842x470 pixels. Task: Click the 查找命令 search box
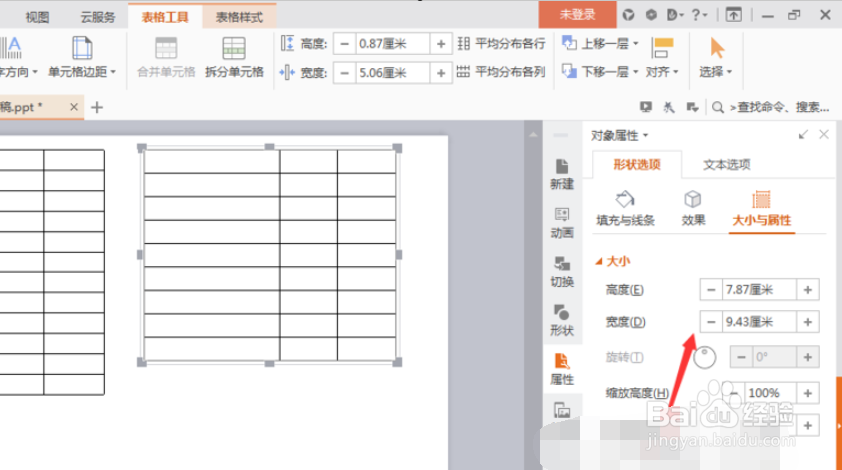click(x=780, y=107)
